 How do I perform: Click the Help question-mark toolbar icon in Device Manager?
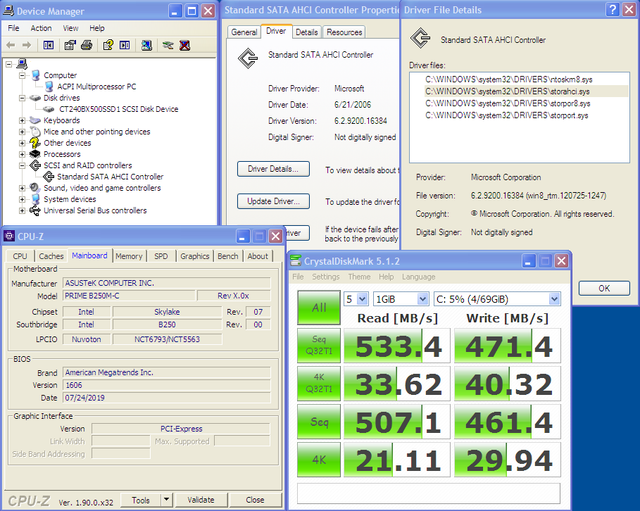[x=108, y=45]
